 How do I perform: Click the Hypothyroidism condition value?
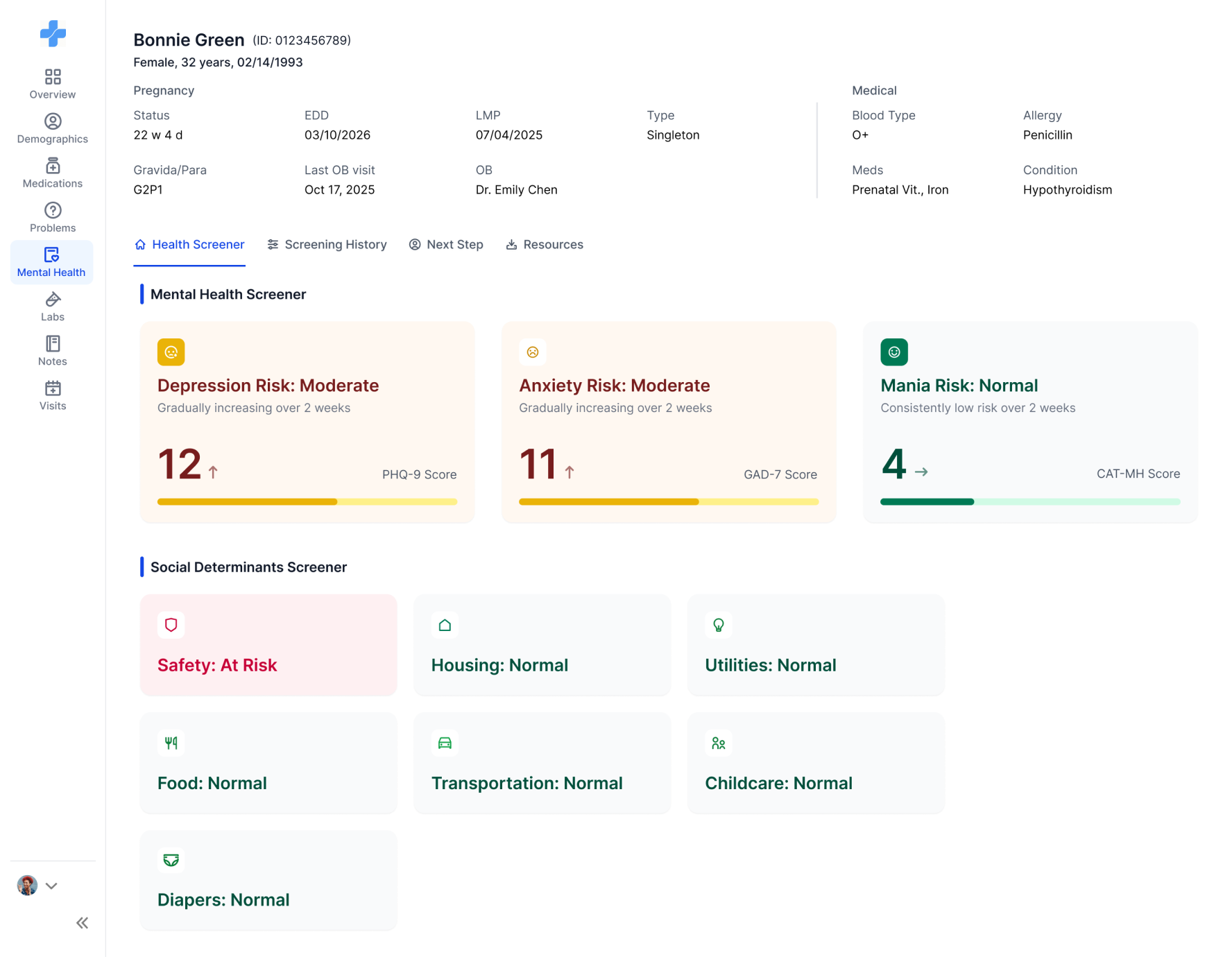tap(1068, 190)
